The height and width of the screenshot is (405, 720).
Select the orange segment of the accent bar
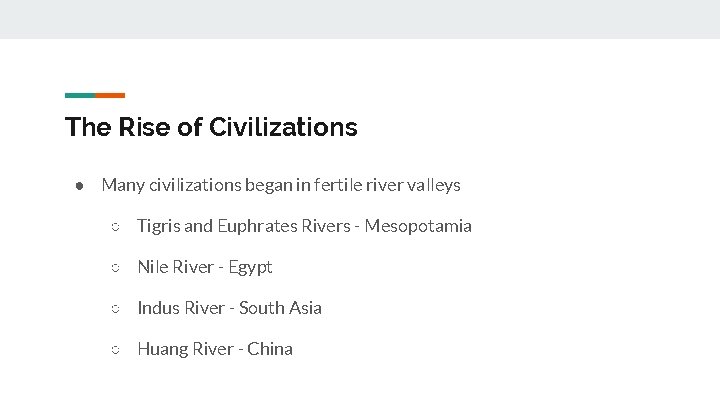[x=110, y=96]
